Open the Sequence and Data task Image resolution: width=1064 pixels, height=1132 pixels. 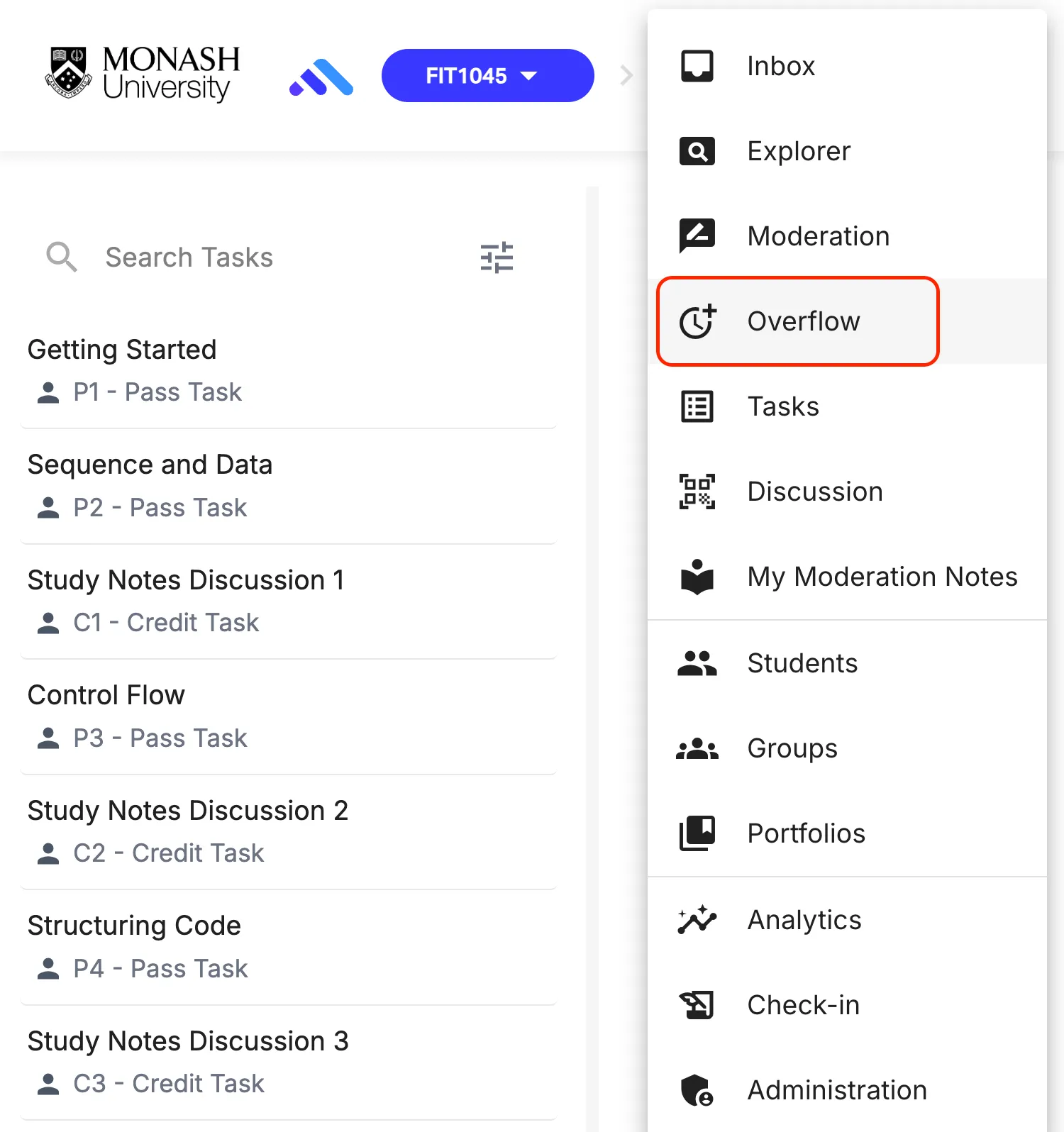pos(289,487)
